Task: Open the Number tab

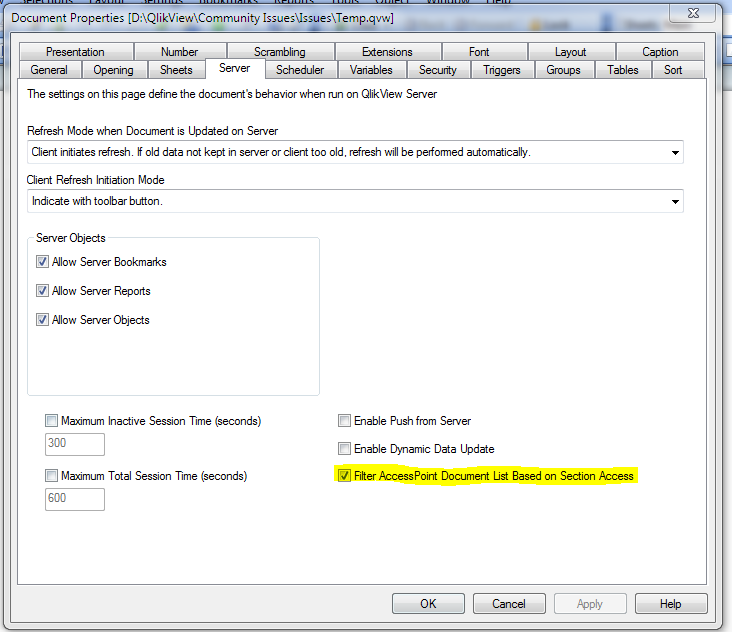Action: click(x=180, y=52)
